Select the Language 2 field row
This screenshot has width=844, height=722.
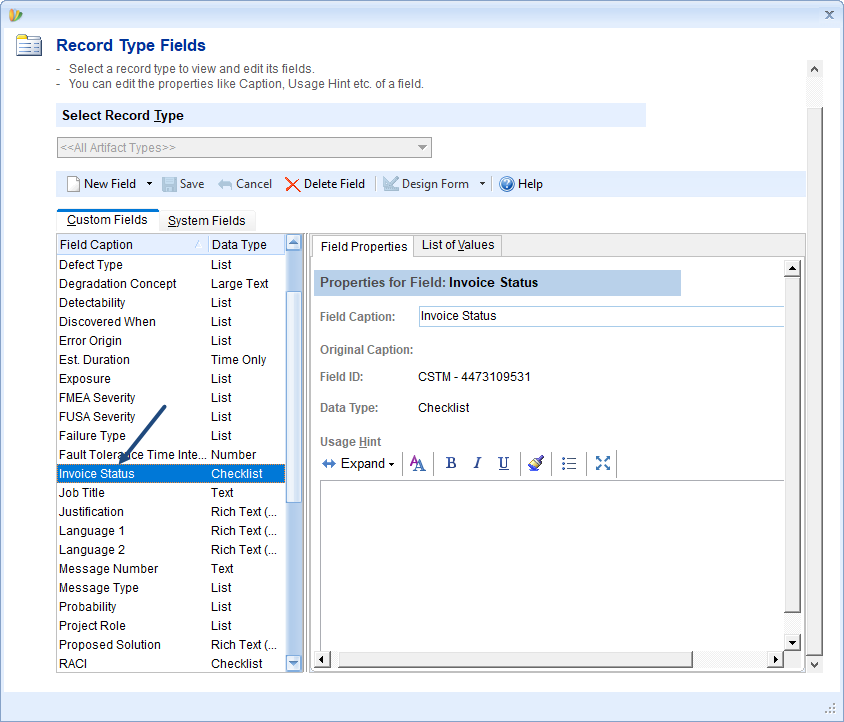(171, 550)
